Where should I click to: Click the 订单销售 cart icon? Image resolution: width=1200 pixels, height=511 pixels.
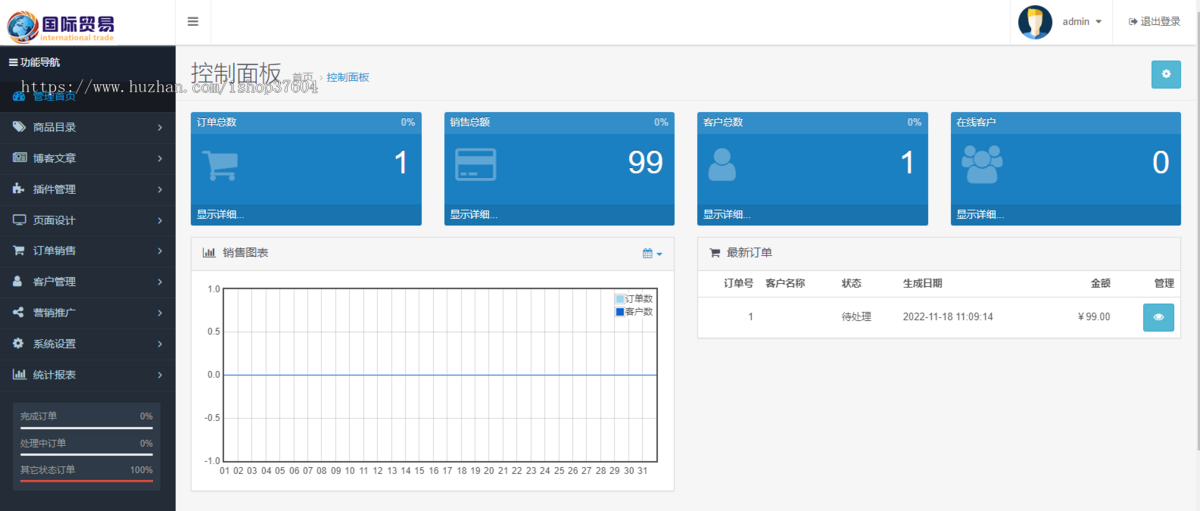tap(18, 251)
